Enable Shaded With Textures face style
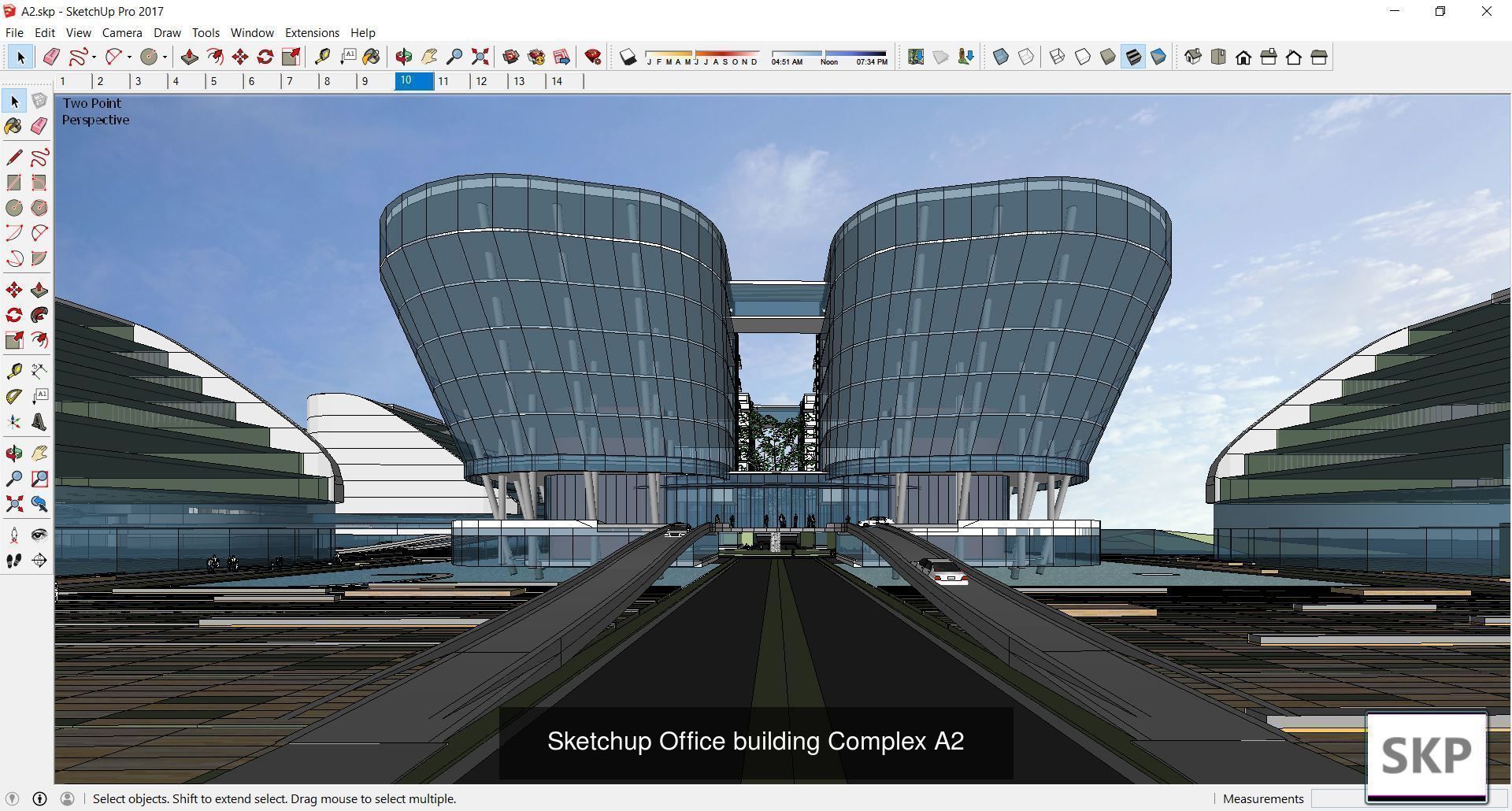 pos(1133,57)
